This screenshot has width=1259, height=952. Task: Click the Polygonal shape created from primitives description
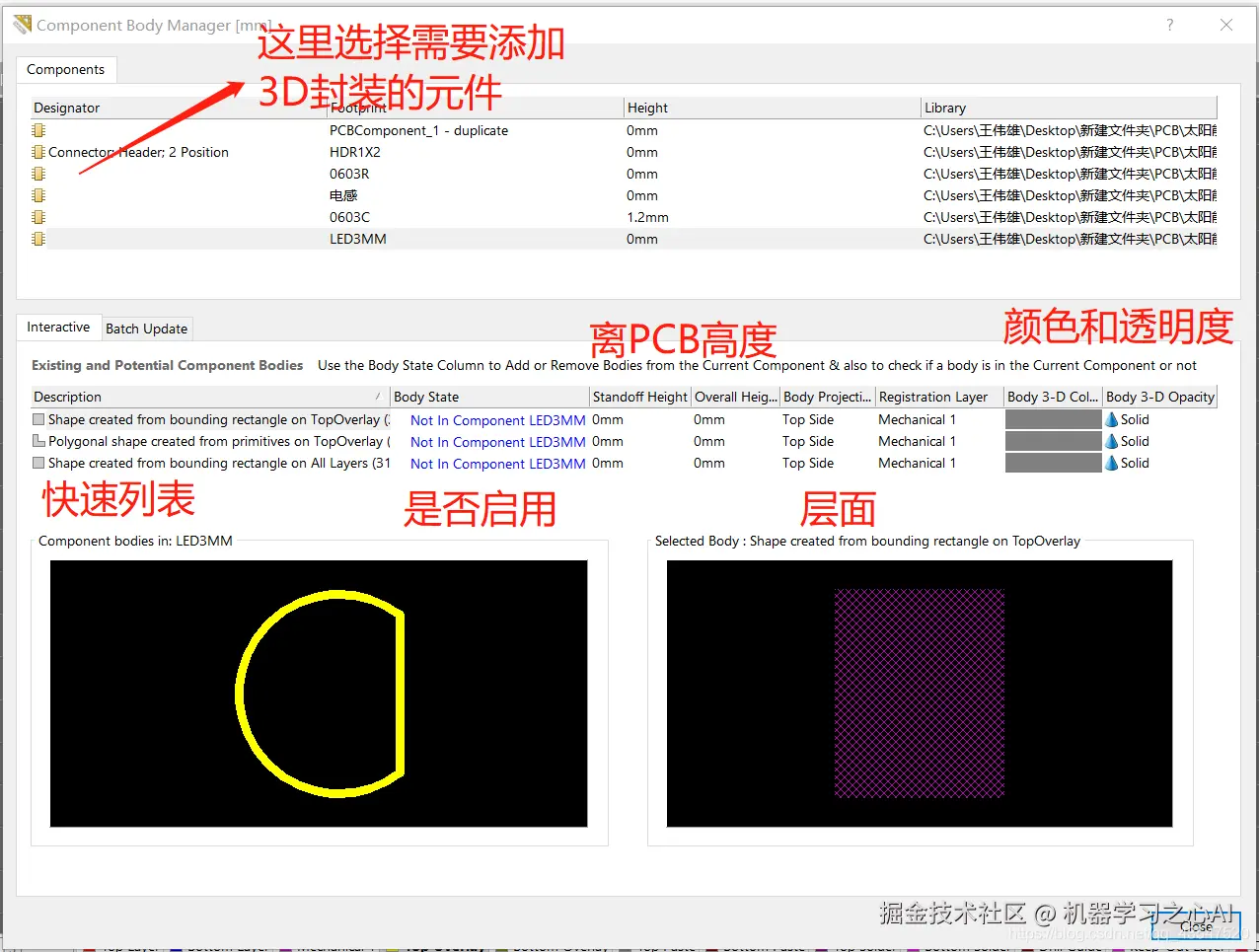[219, 441]
